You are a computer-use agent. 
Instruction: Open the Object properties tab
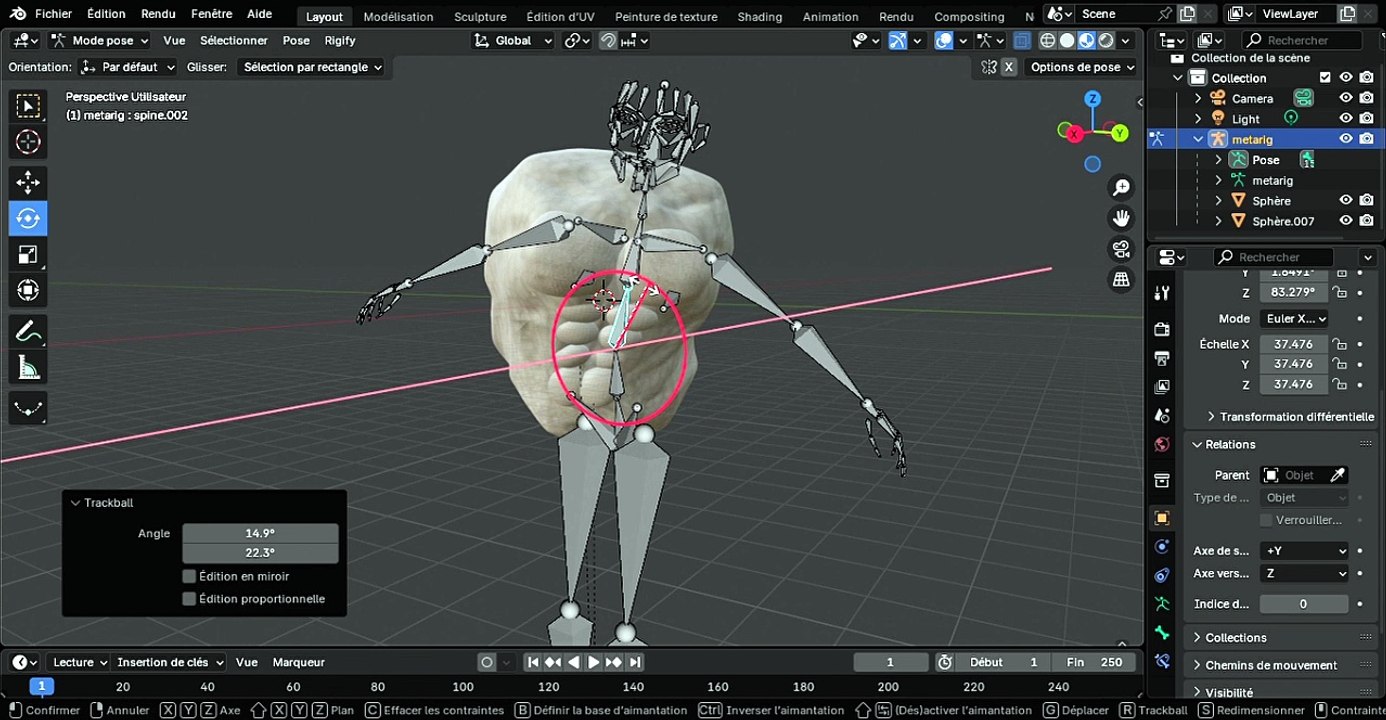point(1162,518)
